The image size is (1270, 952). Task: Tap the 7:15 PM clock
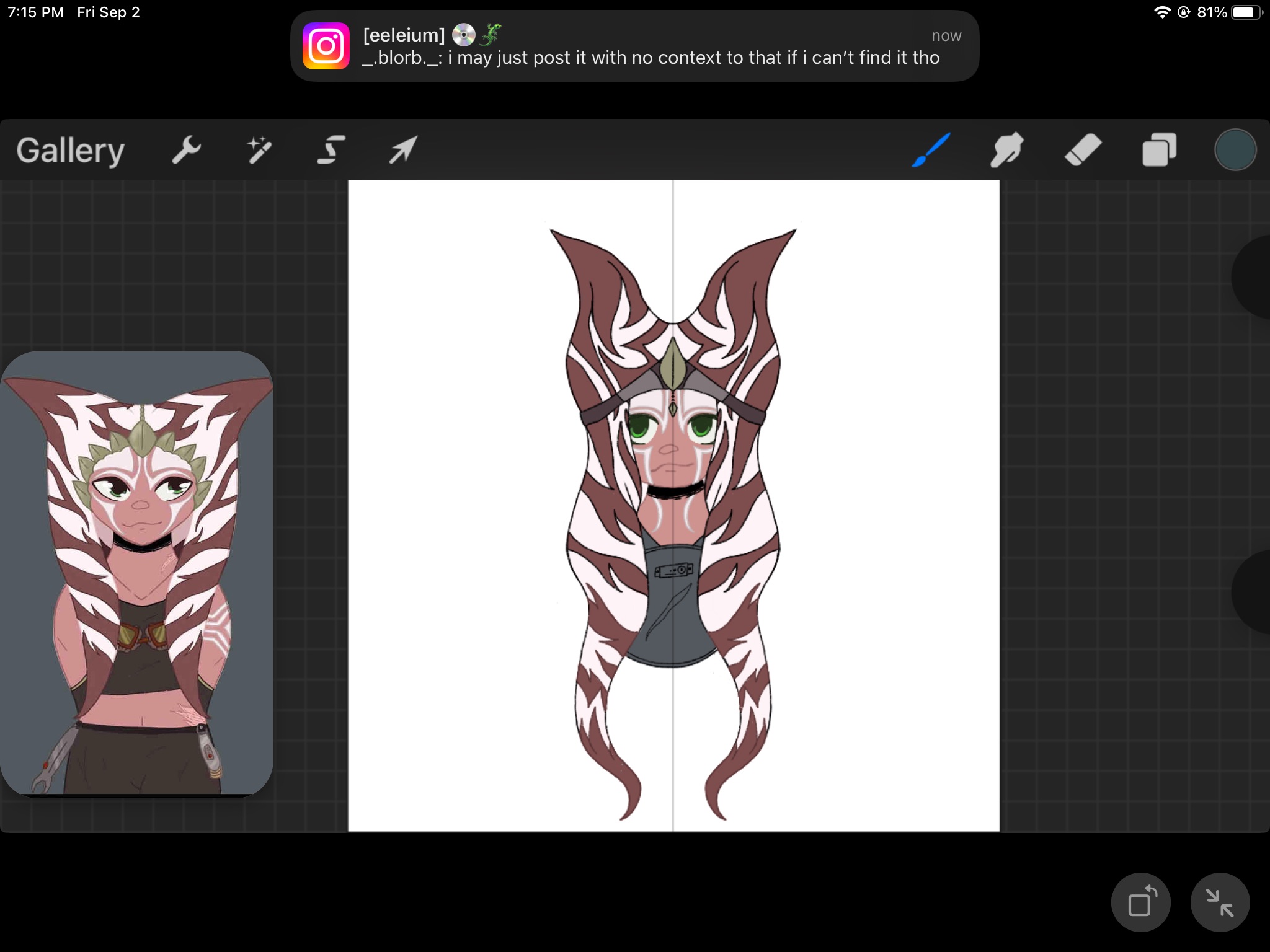[35, 12]
